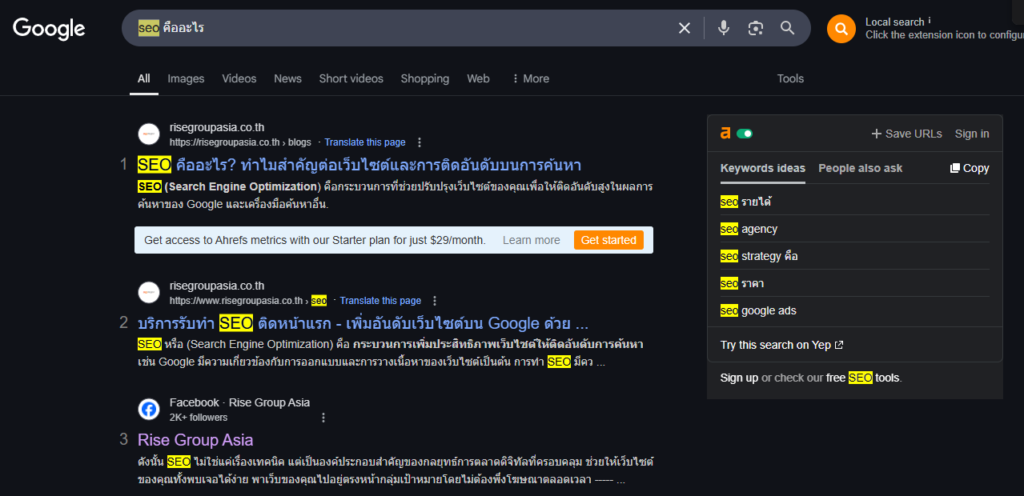The image size is (1024, 496).
Task: Click the Save URLs button
Action: (906, 134)
